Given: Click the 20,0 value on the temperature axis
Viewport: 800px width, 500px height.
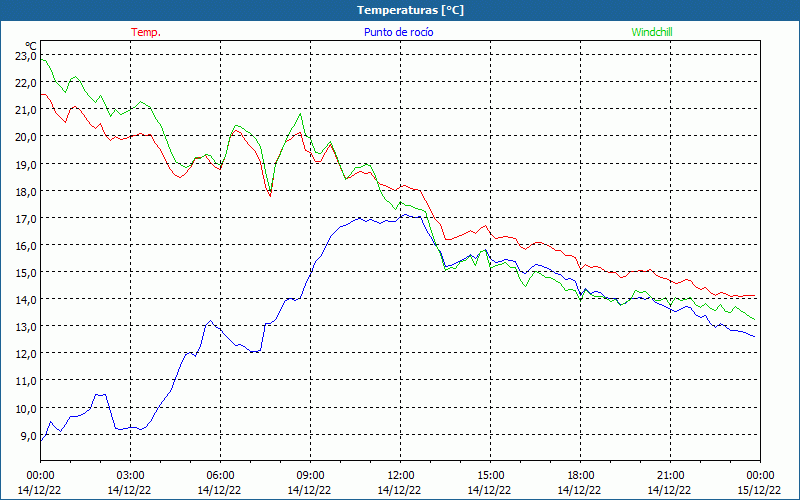Looking at the screenshot, I should [26, 137].
